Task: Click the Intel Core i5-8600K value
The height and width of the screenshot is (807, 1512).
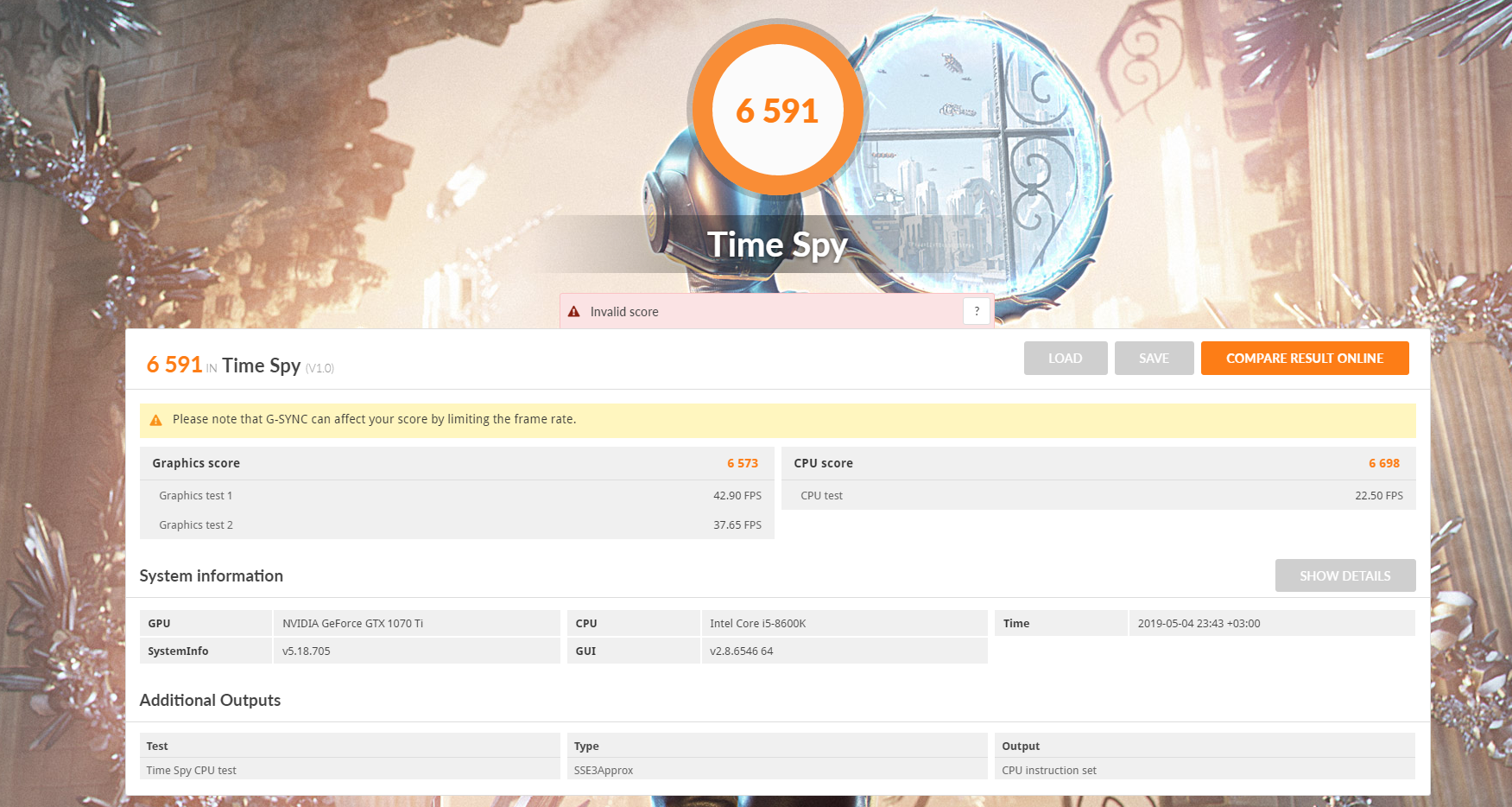Action: pyautogui.click(x=757, y=624)
